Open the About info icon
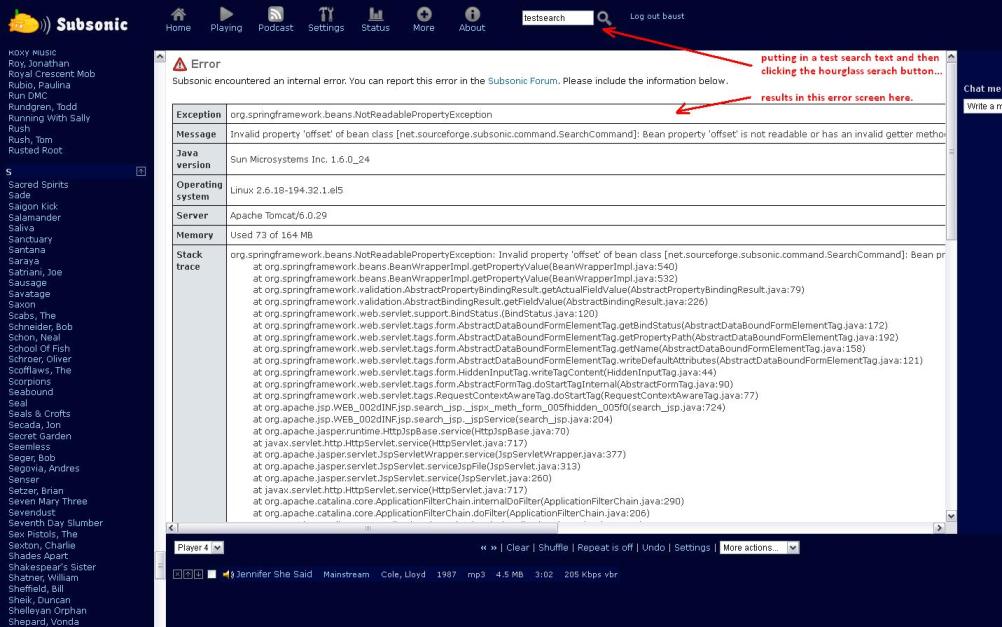 [472, 19]
